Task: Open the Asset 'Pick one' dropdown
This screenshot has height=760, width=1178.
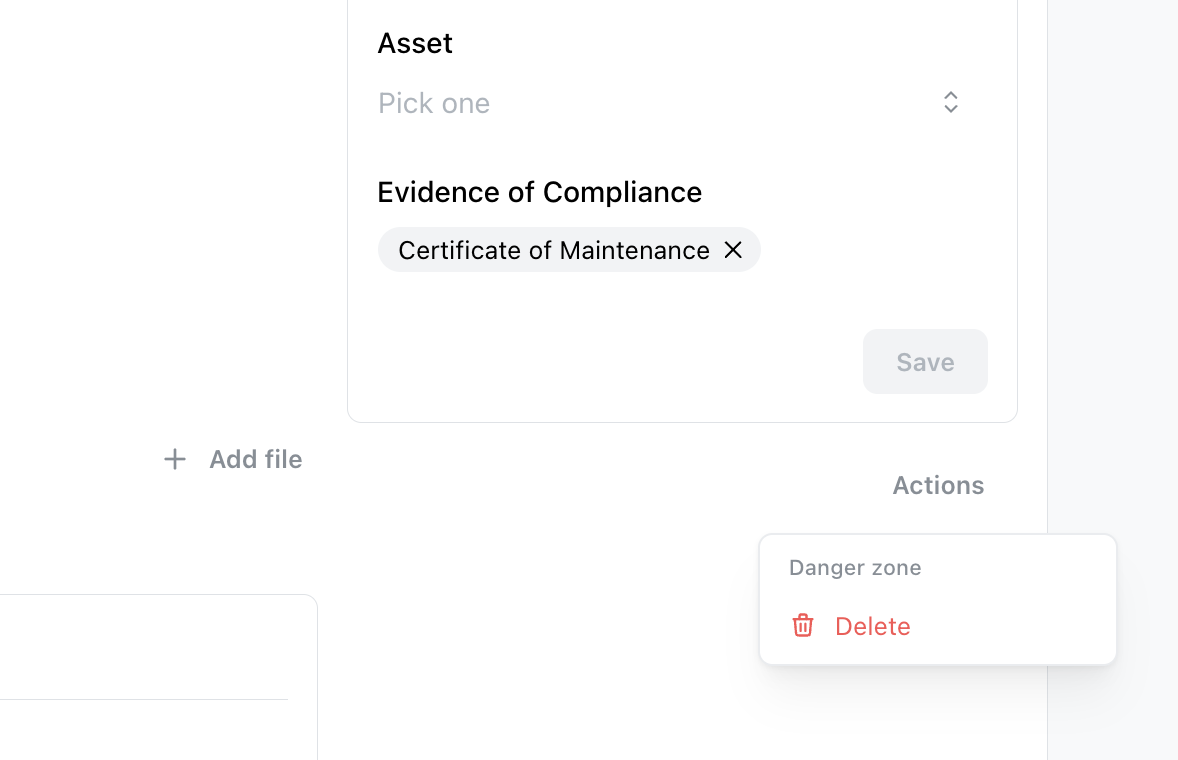Action: (x=660, y=103)
